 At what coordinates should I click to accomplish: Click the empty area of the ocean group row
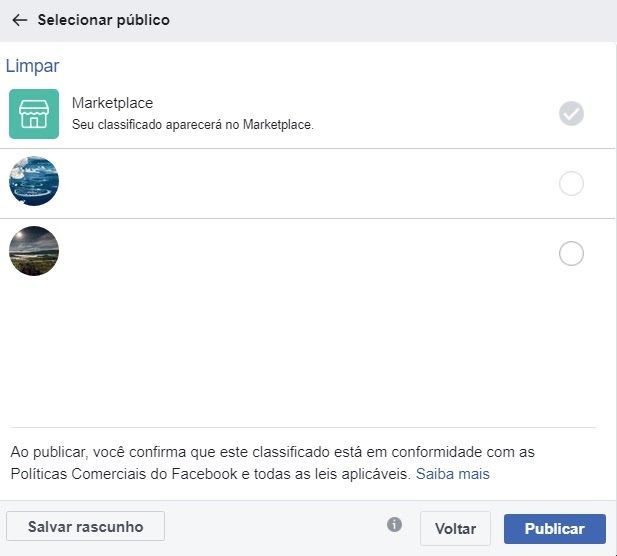click(x=307, y=183)
